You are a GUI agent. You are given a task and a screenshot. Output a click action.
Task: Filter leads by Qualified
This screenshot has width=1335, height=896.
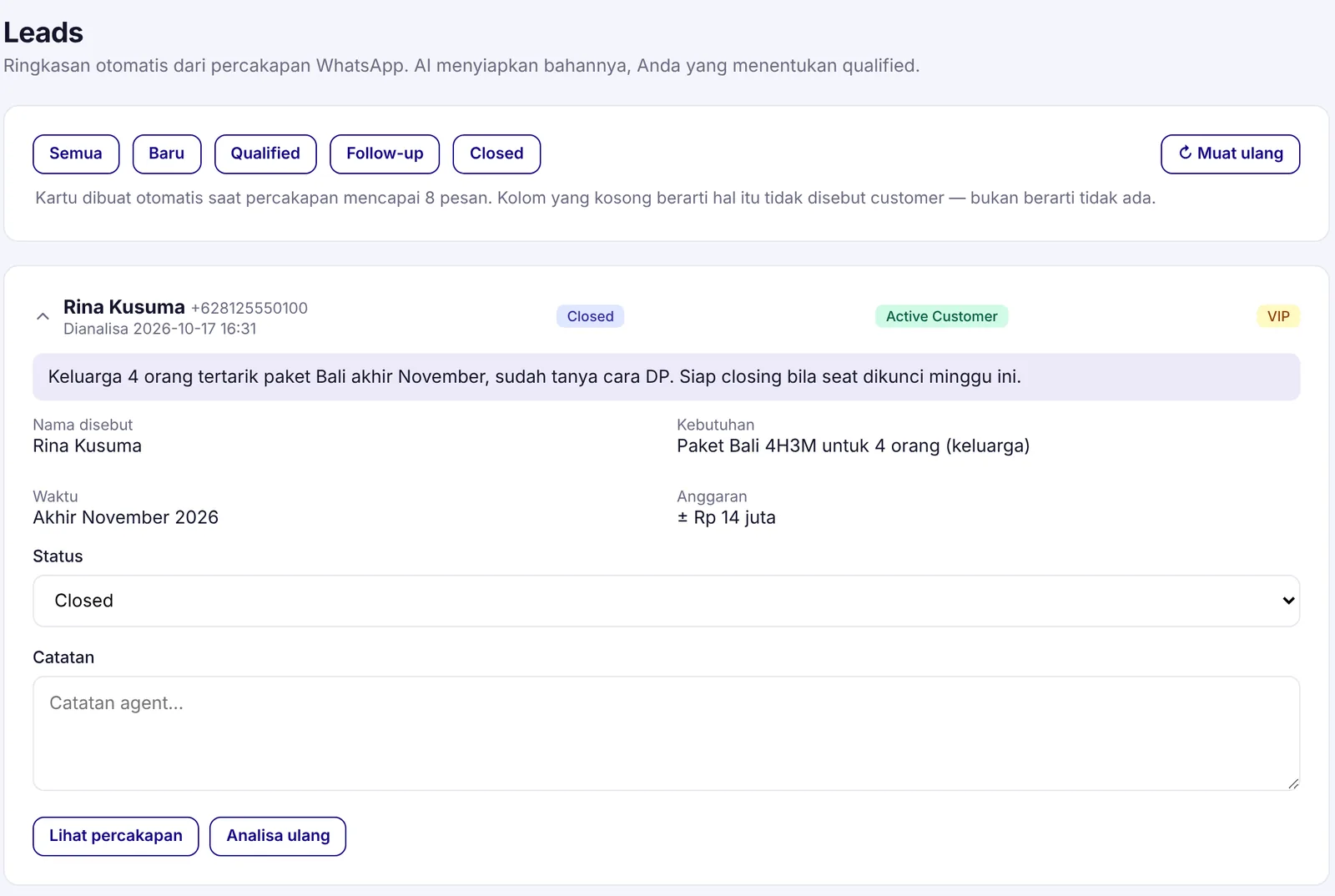[x=265, y=154]
